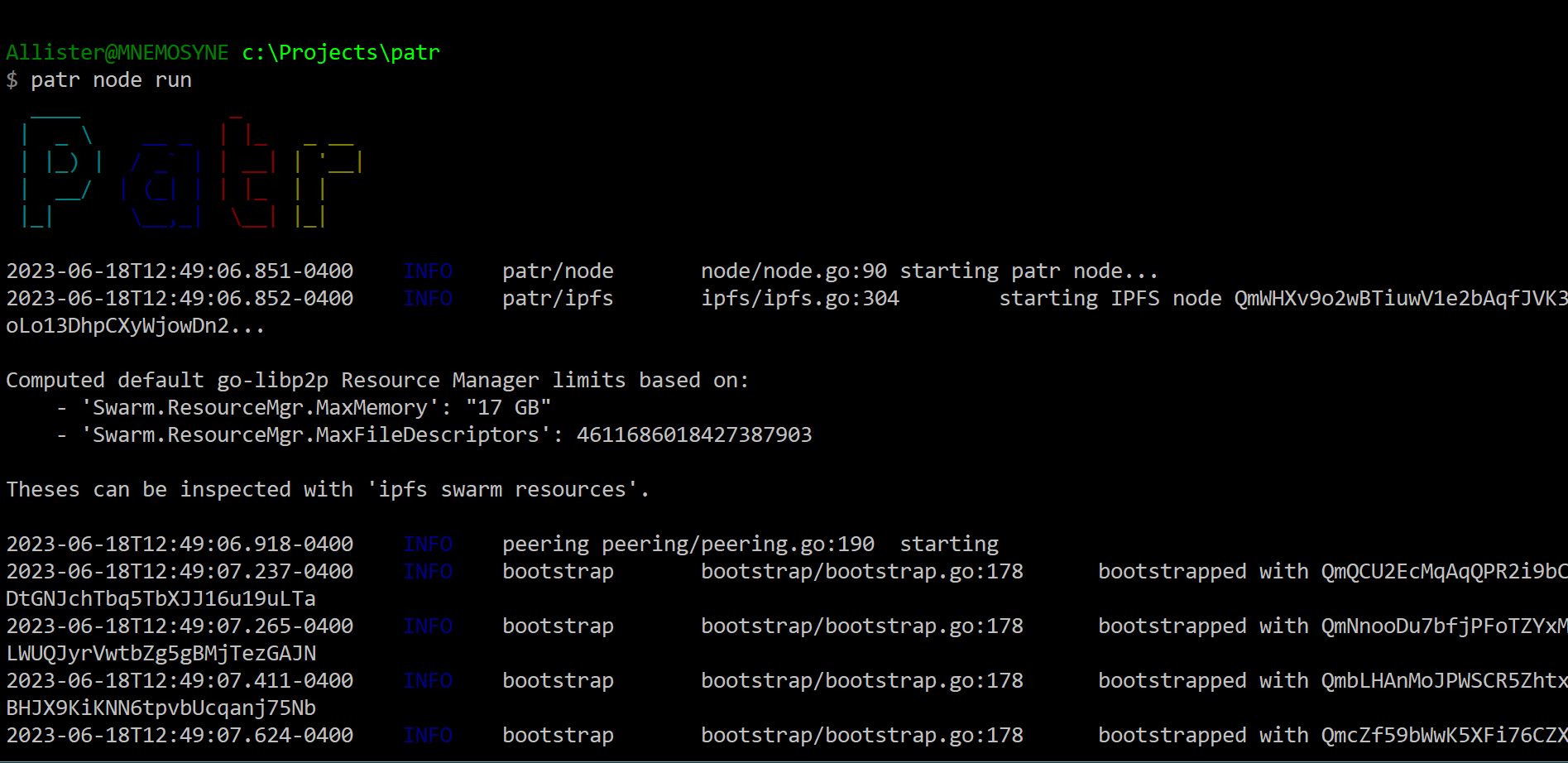The height and width of the screenshot is (763, 1568).
Task: Click 'bootstrapped with QmQCU2EcMqAqQPR2i9bC' text
Action: [1332, 572]
